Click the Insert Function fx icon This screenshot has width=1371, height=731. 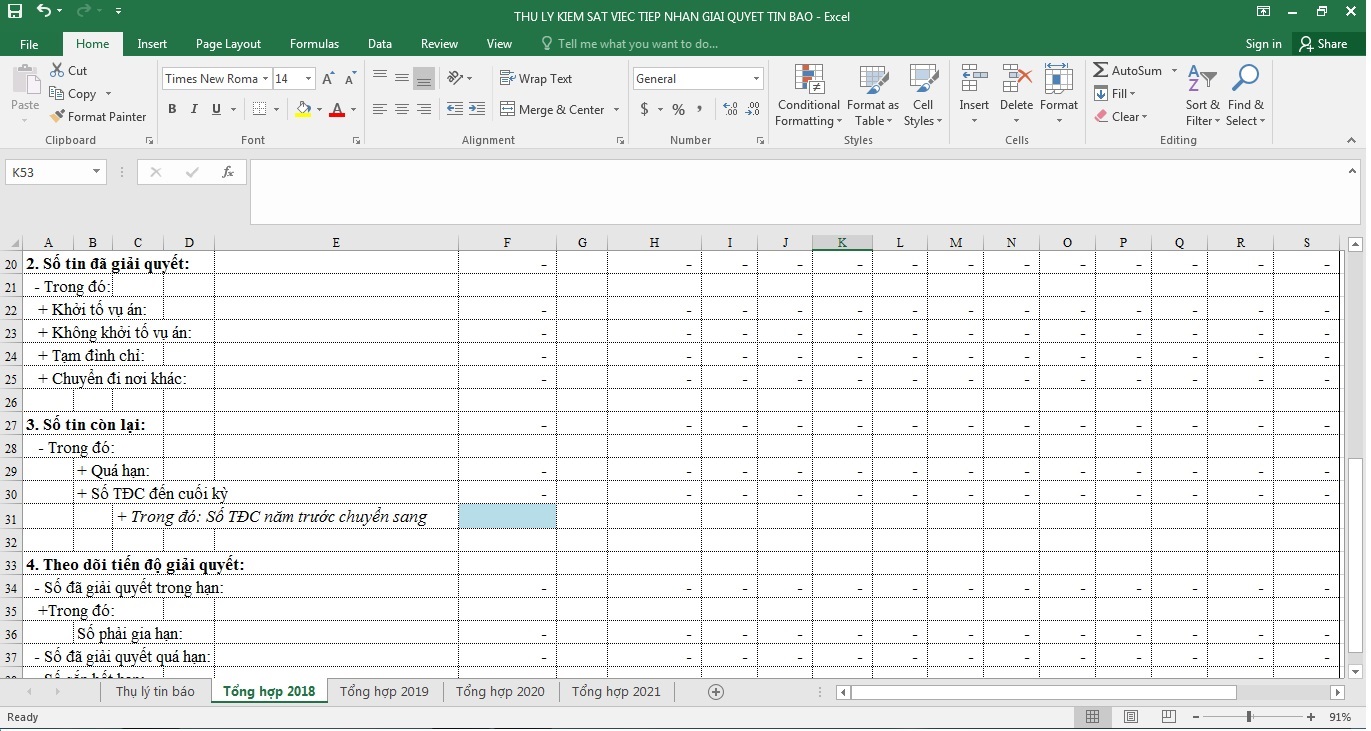[x=228, y=172]
